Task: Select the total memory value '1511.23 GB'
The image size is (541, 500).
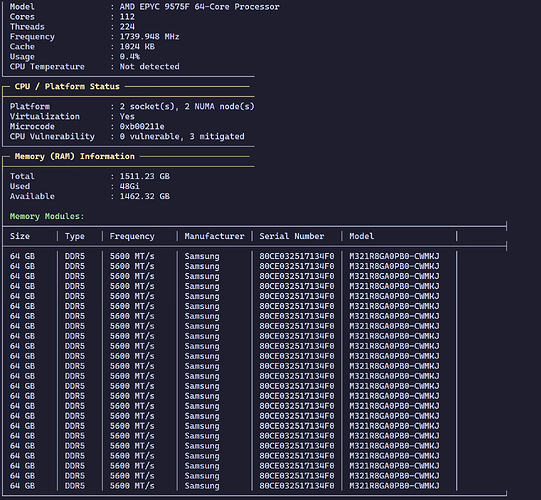Action: point(145,176)
